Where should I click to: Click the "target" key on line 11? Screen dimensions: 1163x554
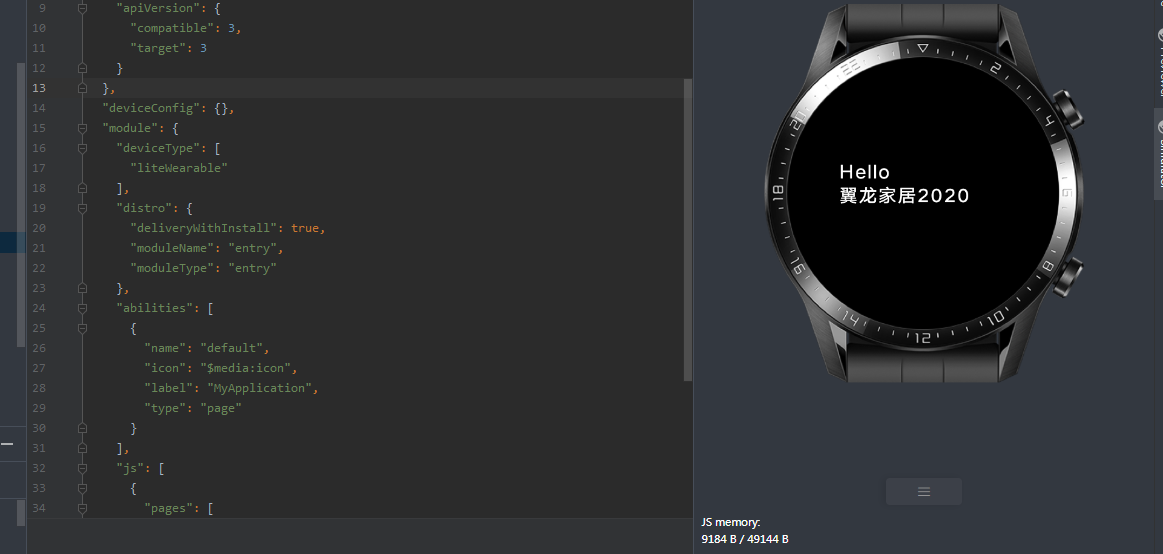click(158, 48)
